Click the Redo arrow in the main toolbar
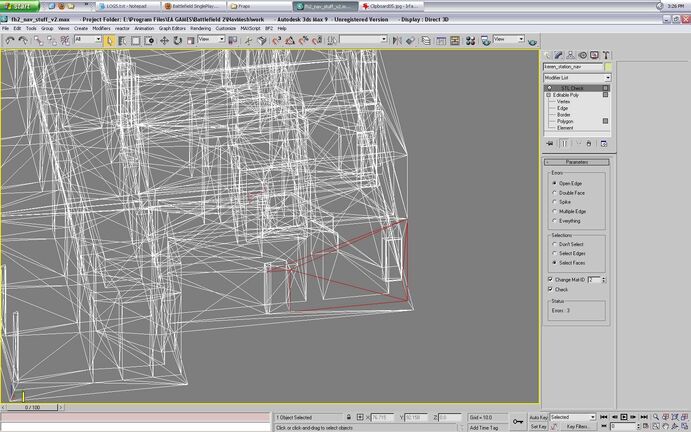691x432 pixels. point(23,41)
